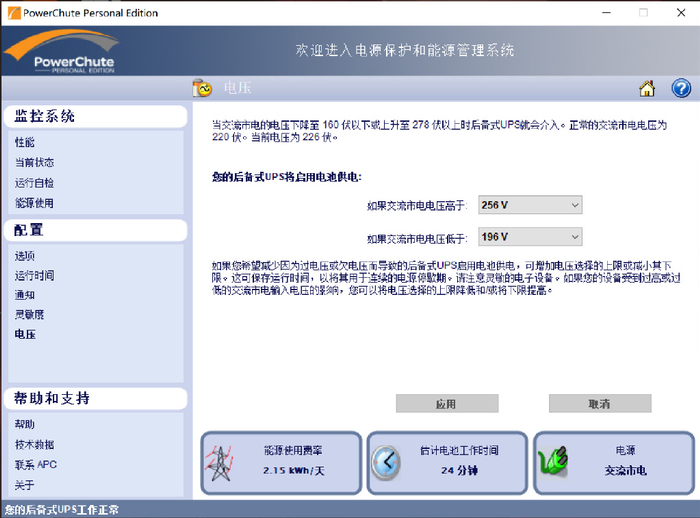
Task: Open 灵敏度 settings page
Action: tap(29, 314)
